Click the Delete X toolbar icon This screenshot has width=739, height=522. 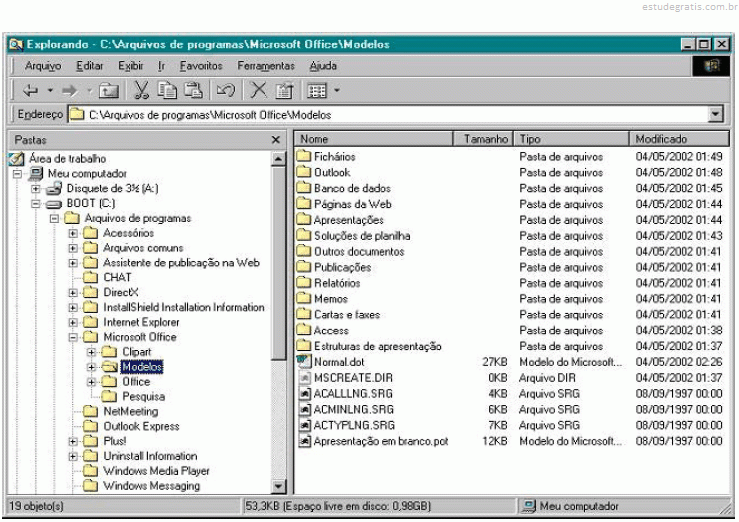[258, 90]
